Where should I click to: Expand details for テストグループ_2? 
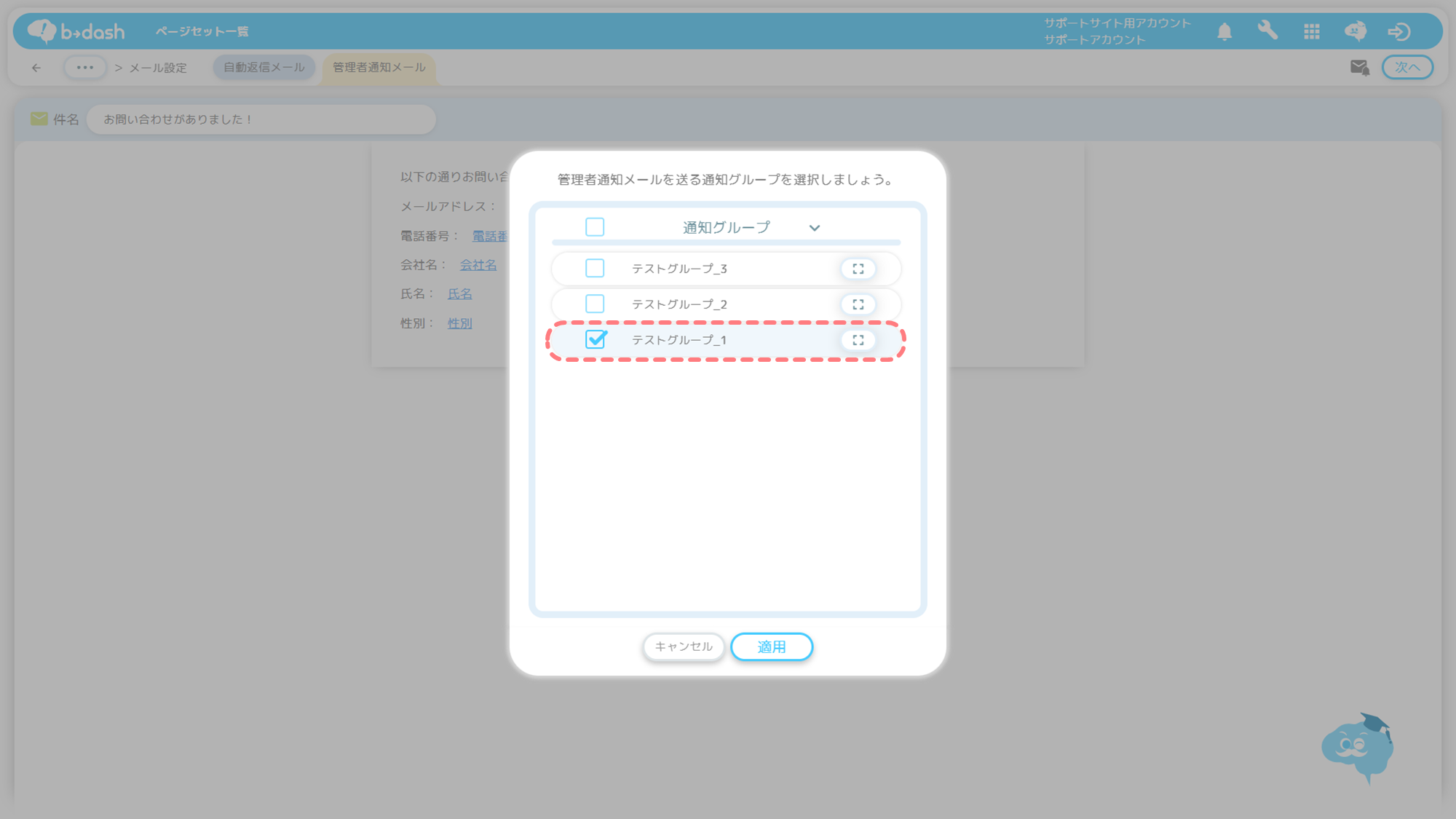point(858,304)
